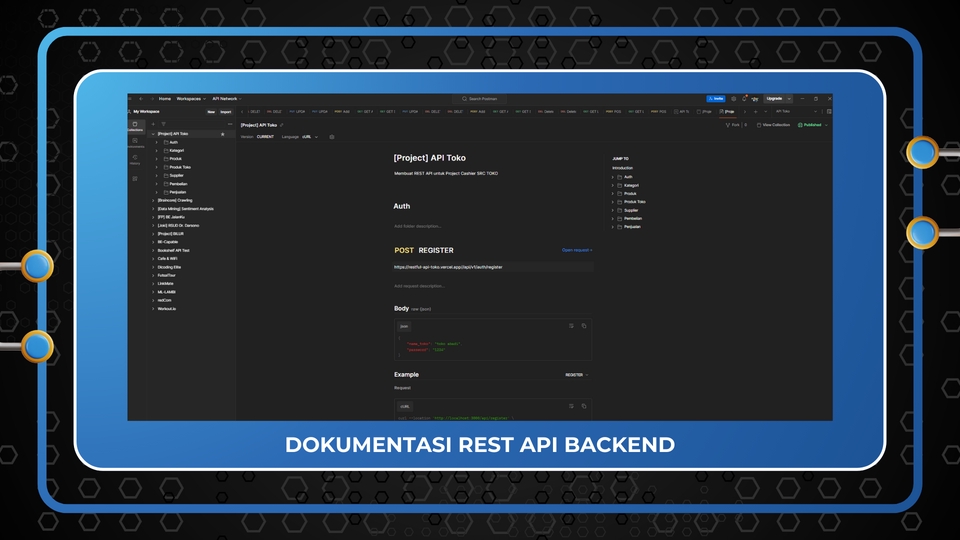Click the register endpoint URL text
The width and height of the screenshot is (960, 540).
click(448, 268)
